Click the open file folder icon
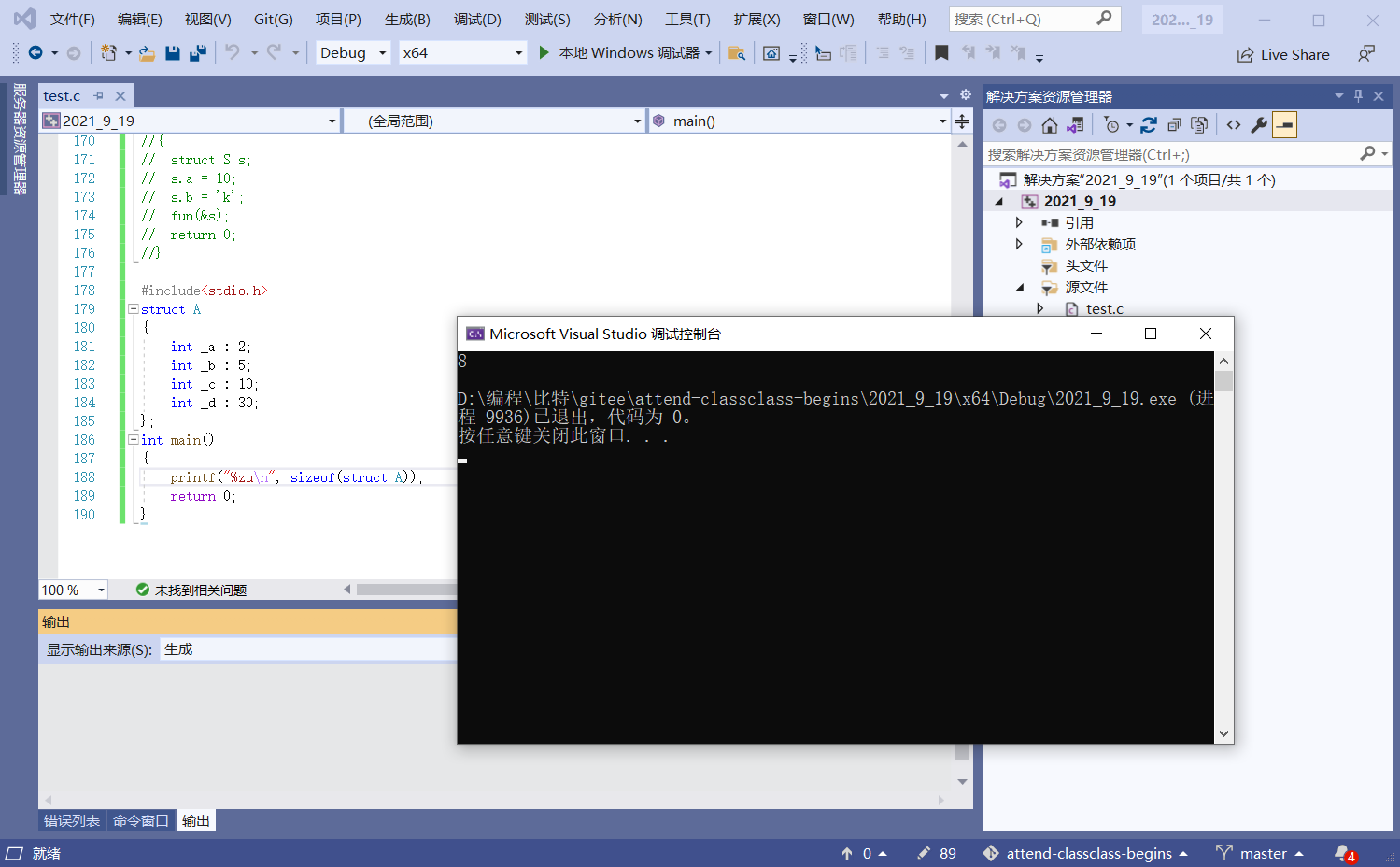This screenshot has height=867, width=1400. coord(147,53)
